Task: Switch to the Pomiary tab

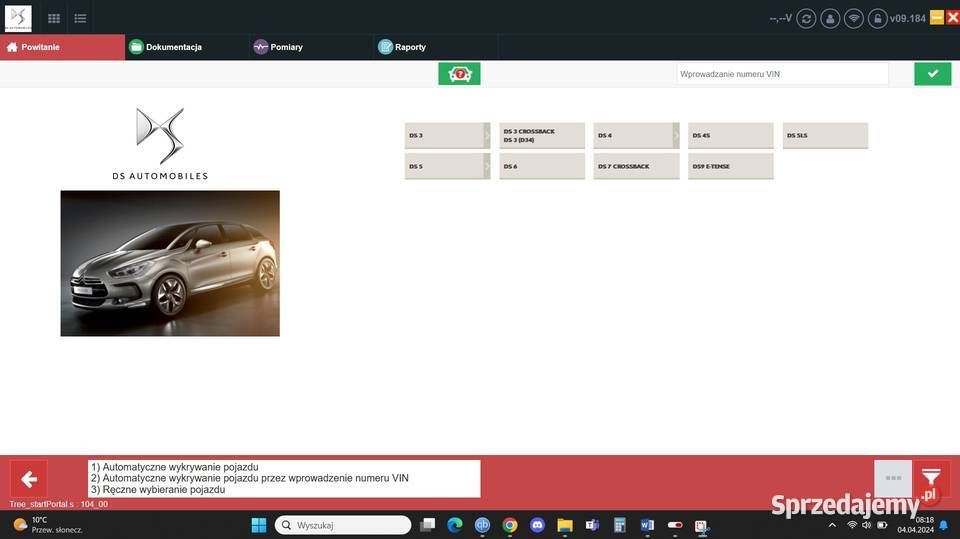Action: pos(311,47)
